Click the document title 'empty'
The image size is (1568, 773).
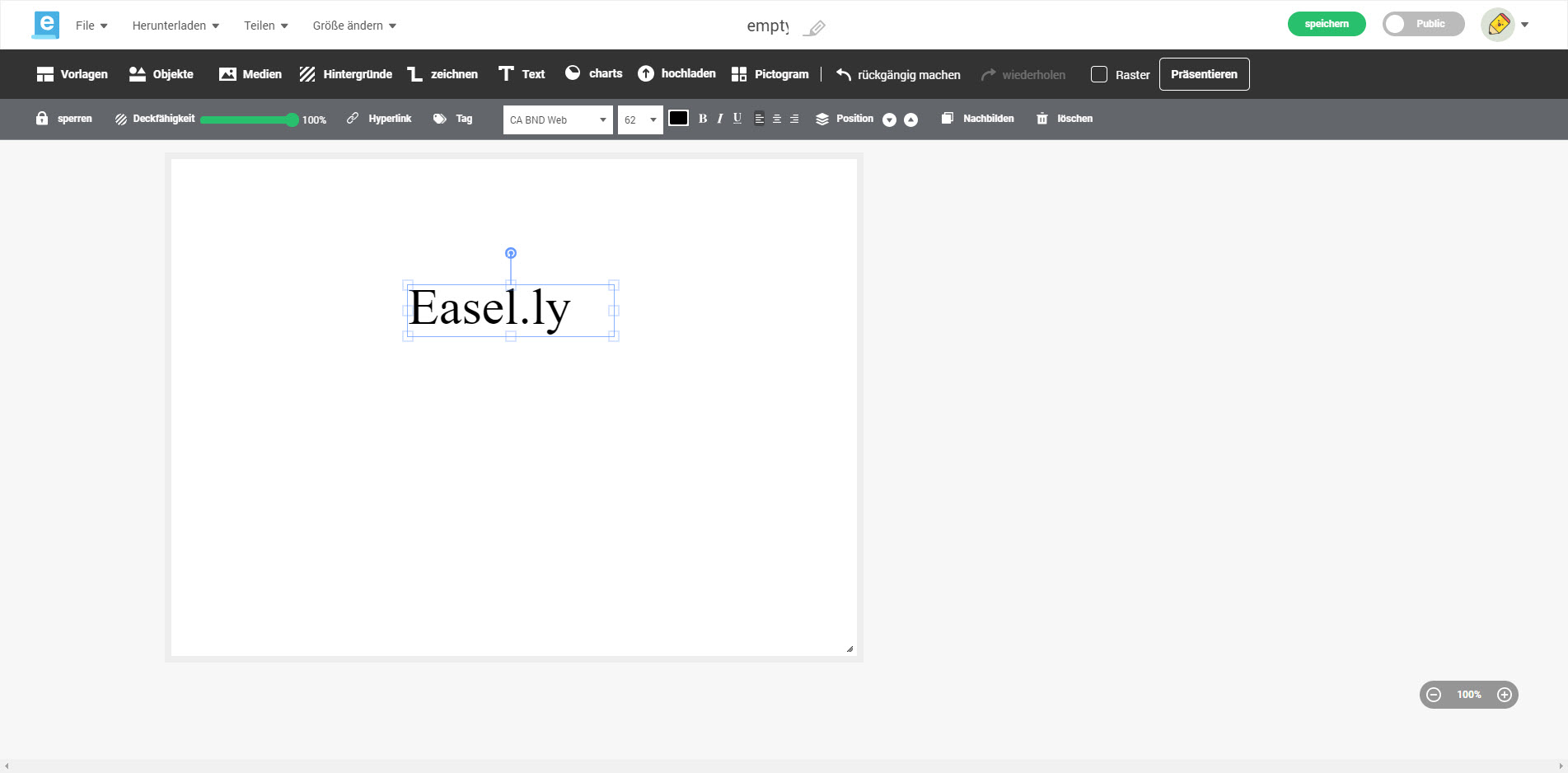pos(768,26)
